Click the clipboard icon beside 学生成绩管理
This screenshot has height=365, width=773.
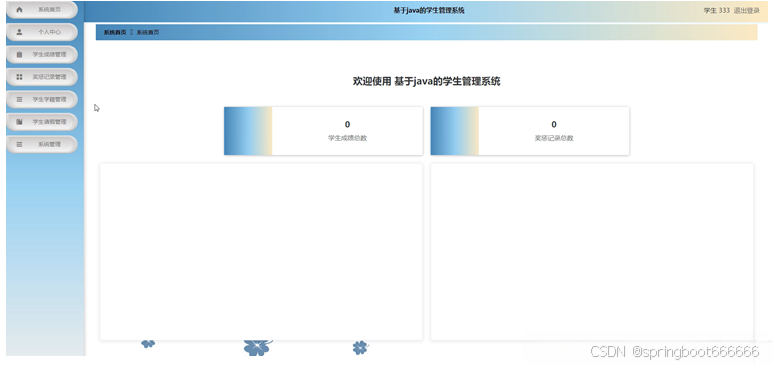20,54
